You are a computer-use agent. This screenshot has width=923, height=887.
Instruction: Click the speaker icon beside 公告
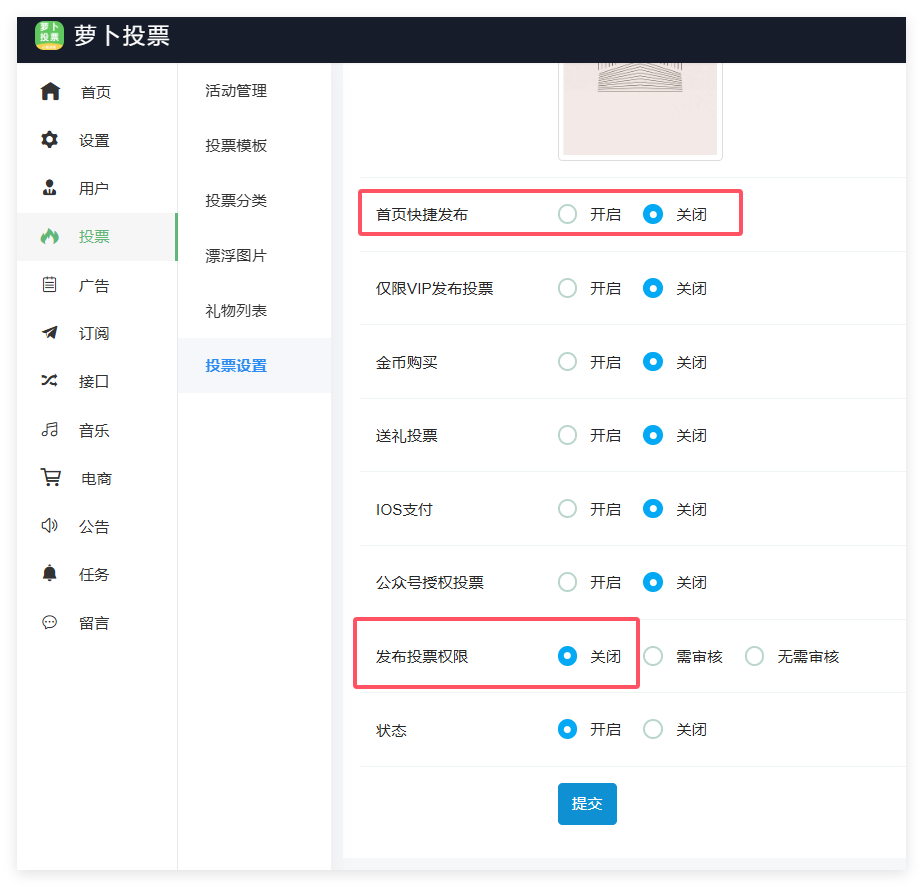[x=49, y=526]
